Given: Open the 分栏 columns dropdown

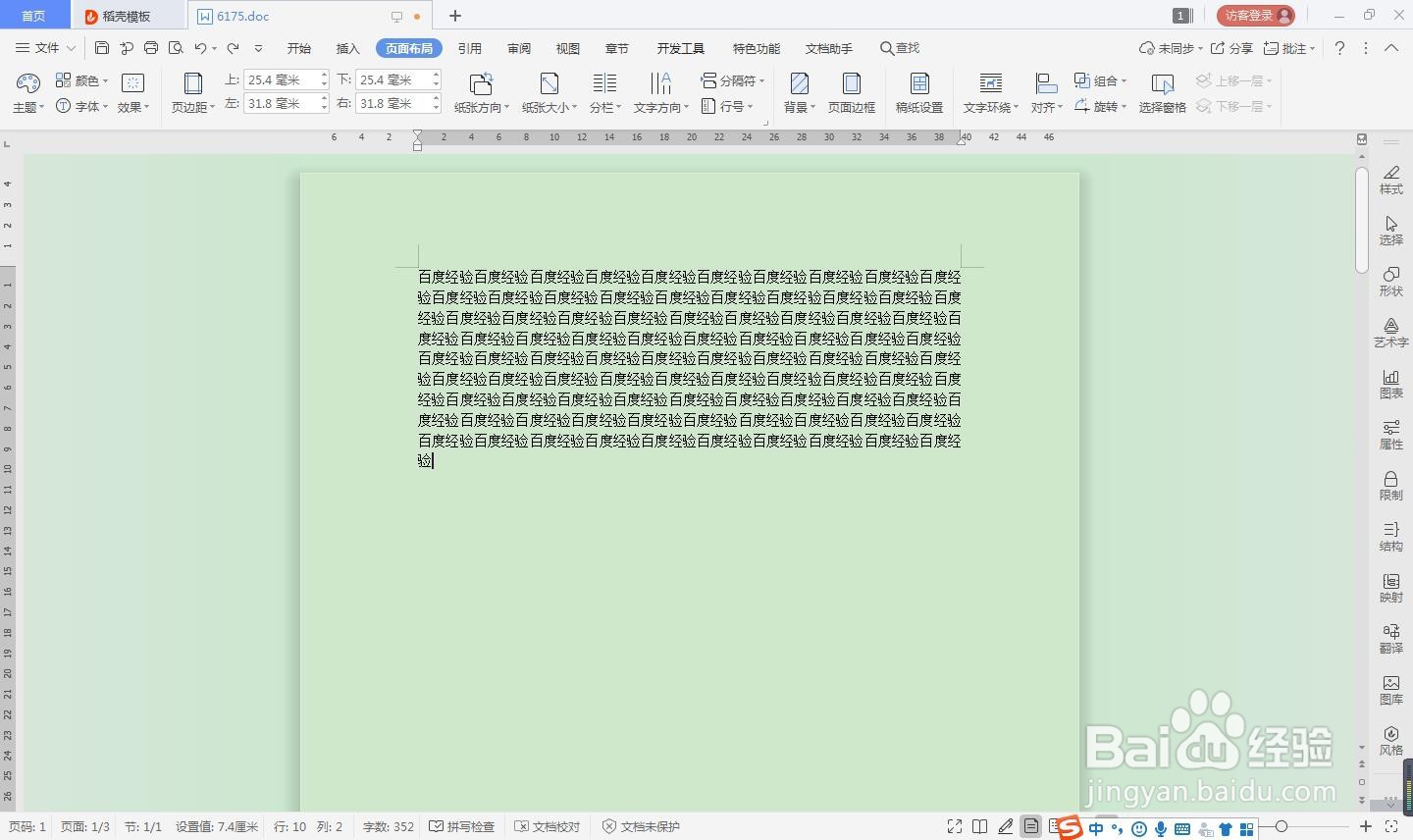Looking at the screenshot, I should 604,93.
